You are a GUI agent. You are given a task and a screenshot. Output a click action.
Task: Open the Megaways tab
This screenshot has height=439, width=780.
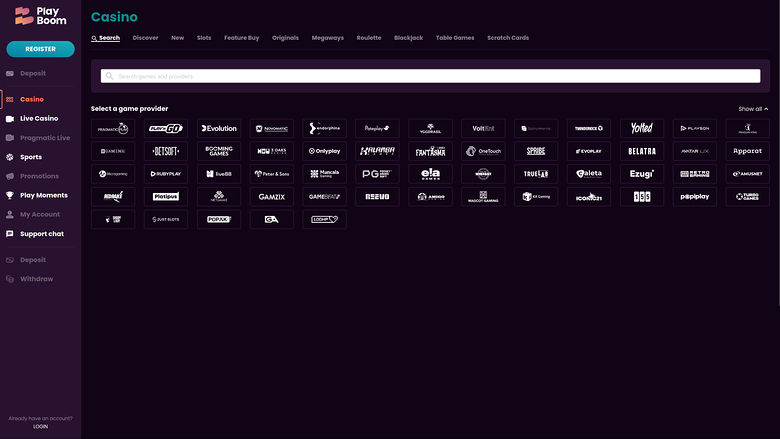pyautogui.click(x=327, y=38)
